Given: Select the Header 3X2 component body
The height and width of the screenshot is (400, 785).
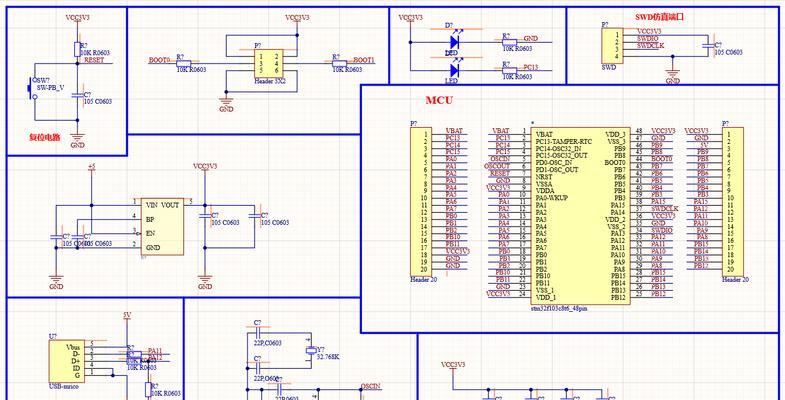Looking at the screenshot, I should tap(269, 63).
